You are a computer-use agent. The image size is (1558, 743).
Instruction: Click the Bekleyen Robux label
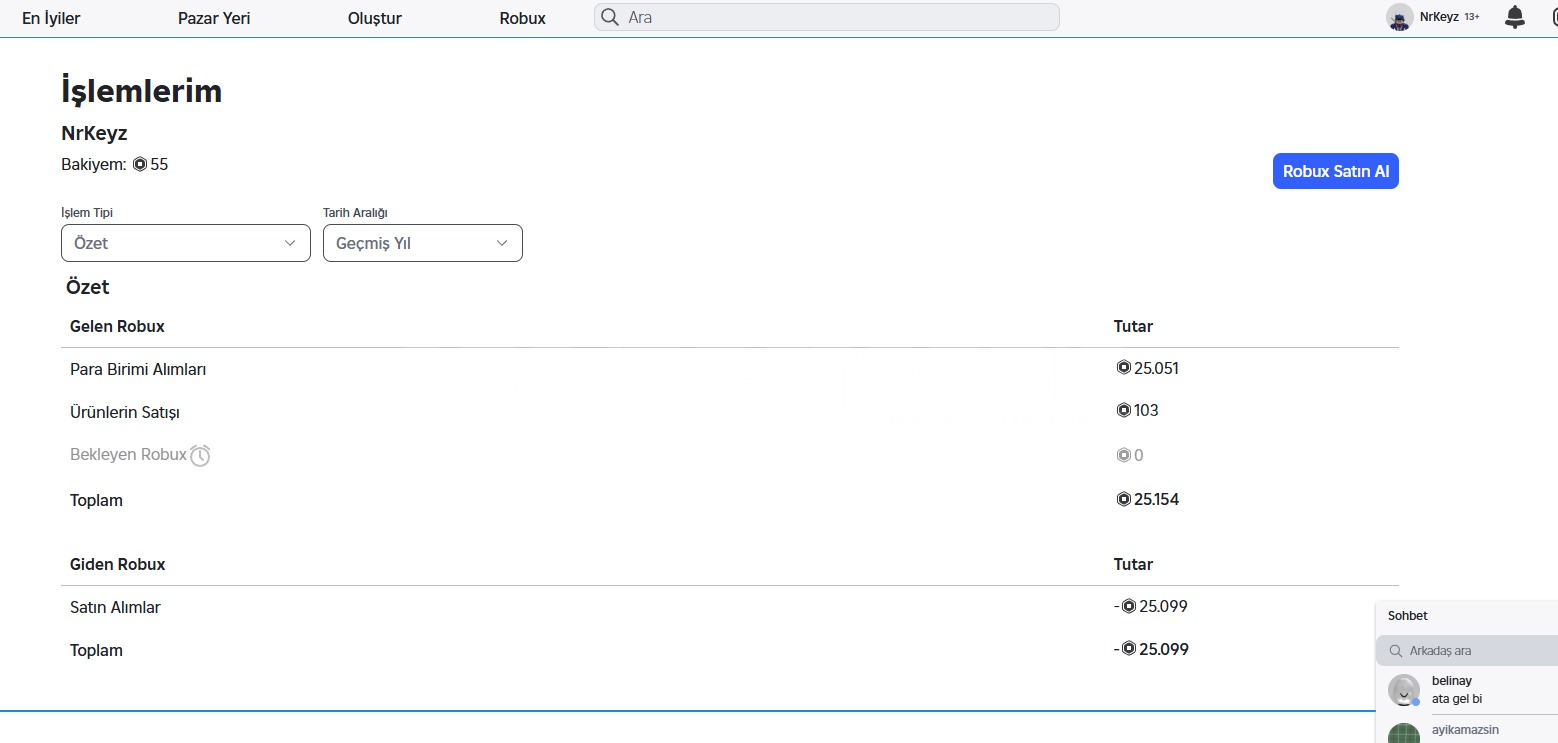pos(128,454)
